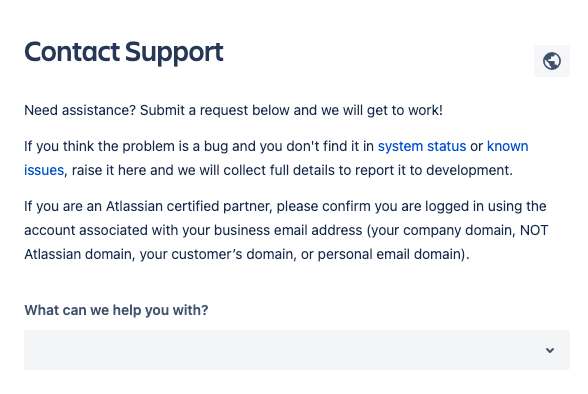Click the text "raise it here"

click(x=109, y=170)
